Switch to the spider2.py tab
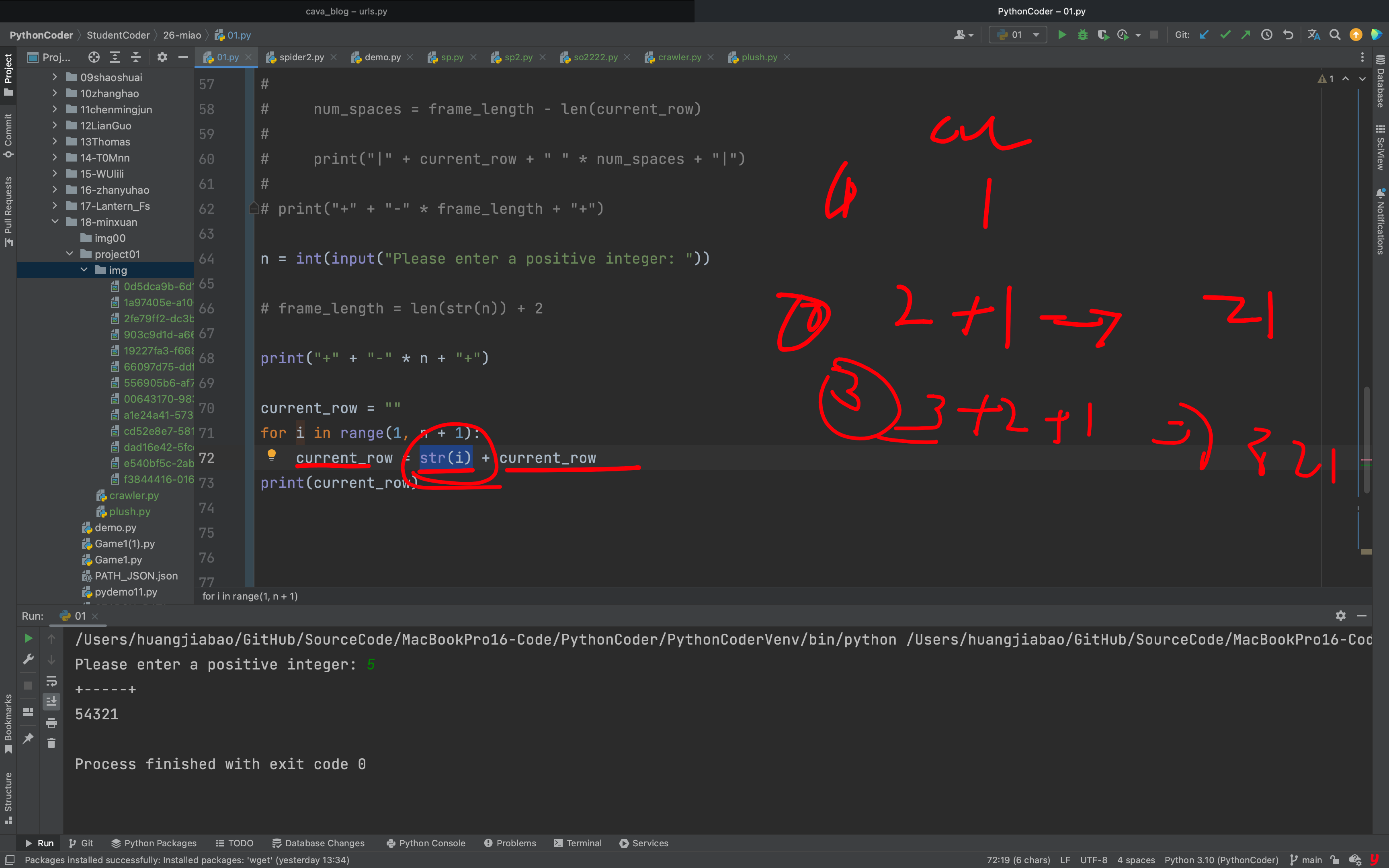 [x=301, y=57]
